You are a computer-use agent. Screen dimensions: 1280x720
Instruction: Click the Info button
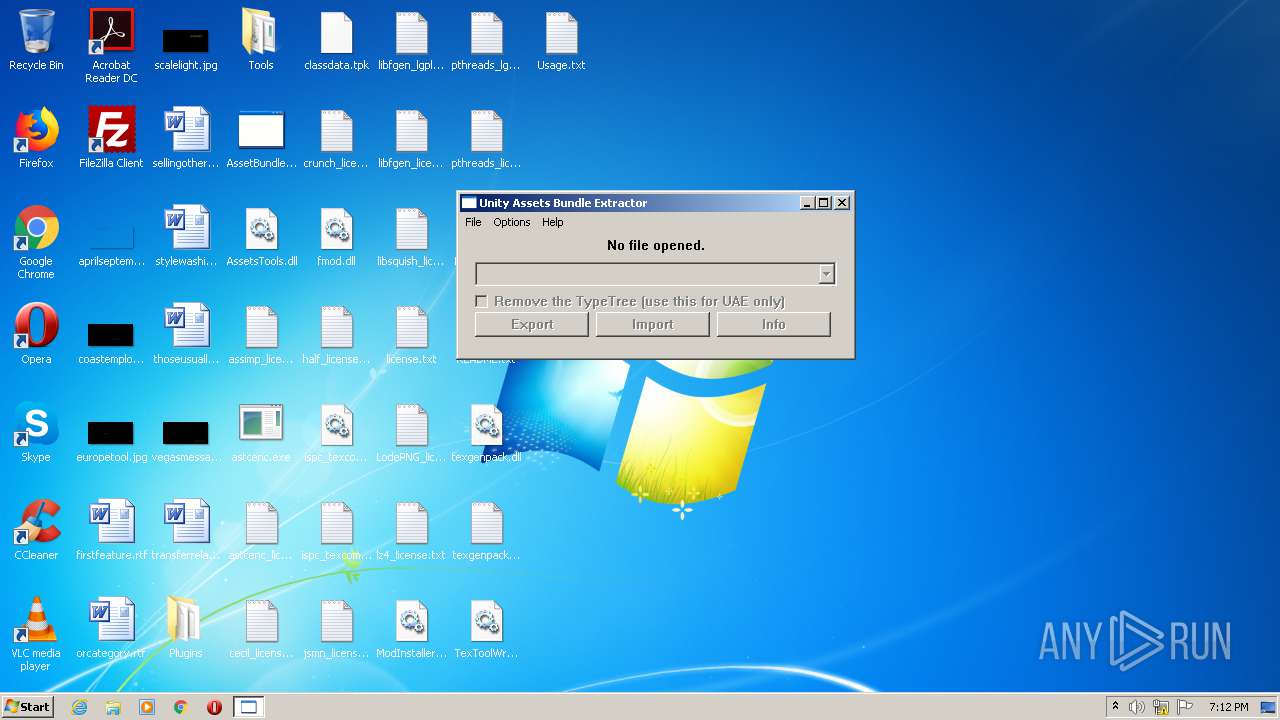pyautogui.click(x=774, y=324)
